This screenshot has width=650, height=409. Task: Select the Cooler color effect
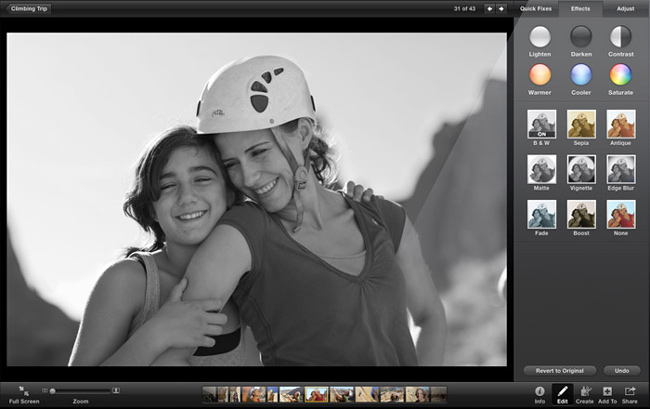[x=581, y=75]
